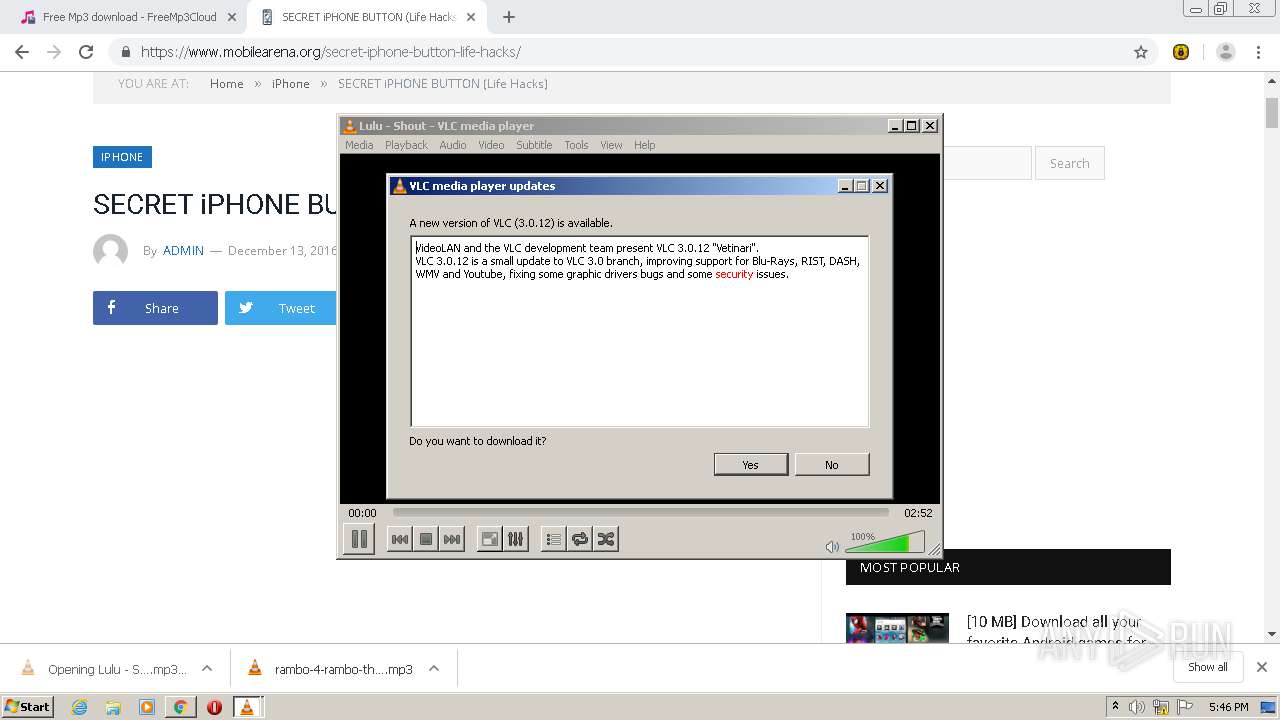Adjust the VLC volume slider
Screen dimensions: 1280x720
pyautogui.click(x=884, y=543)
